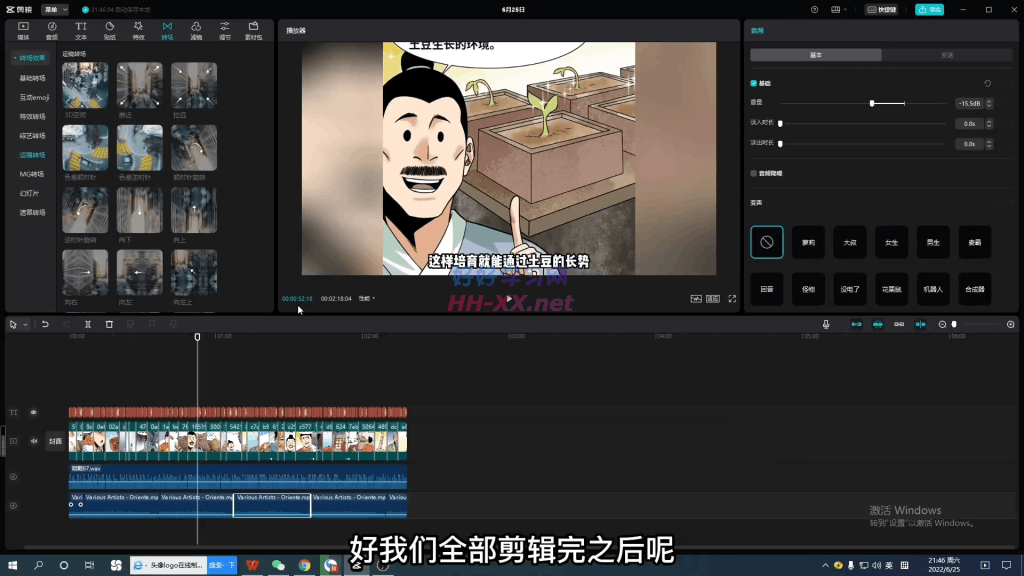The image size is (1024, 576).
Task: Adjust the fade-out duration stepper
Action: 989,144
